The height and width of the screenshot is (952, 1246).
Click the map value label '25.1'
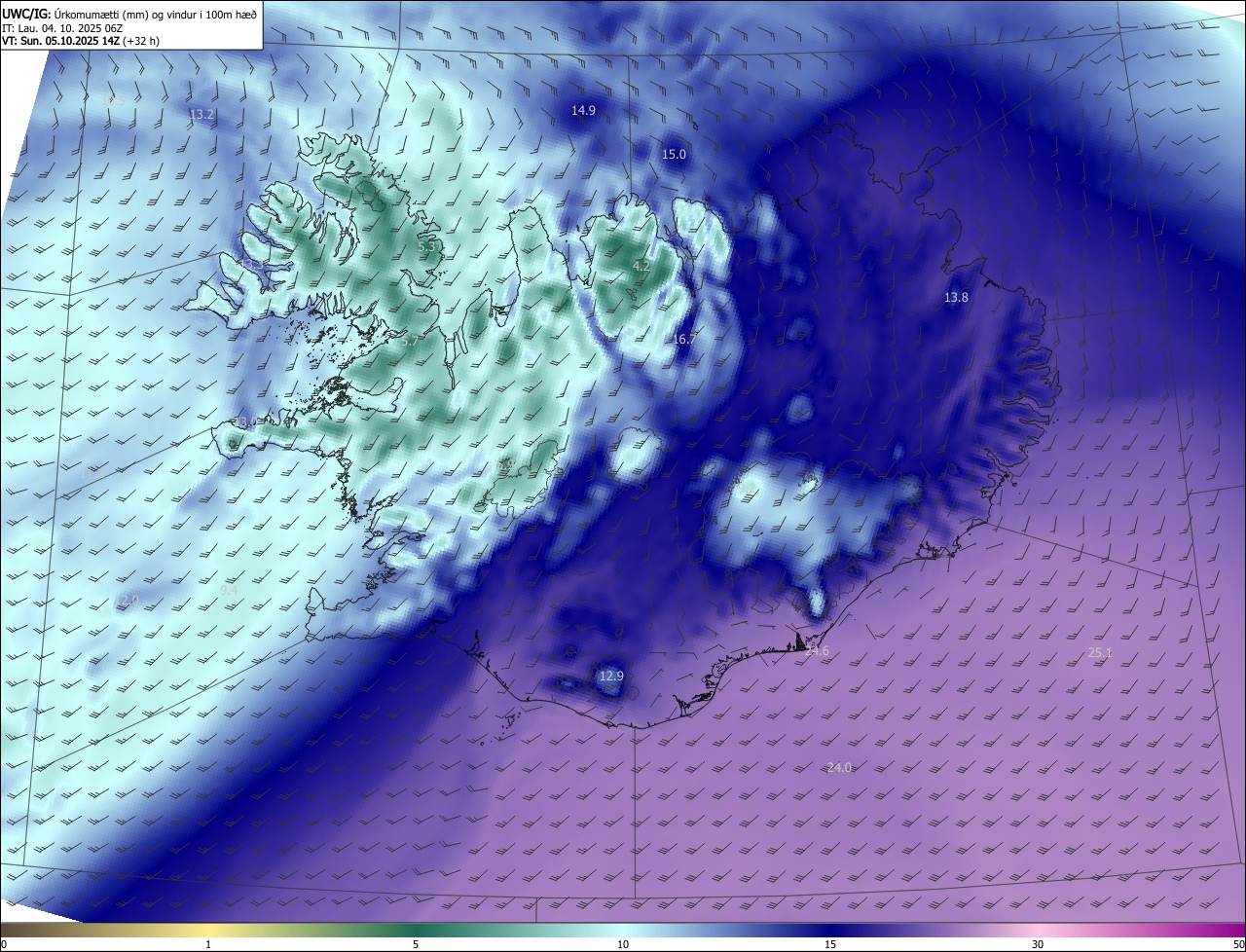pyautogui.click(x=1099, y=653)
